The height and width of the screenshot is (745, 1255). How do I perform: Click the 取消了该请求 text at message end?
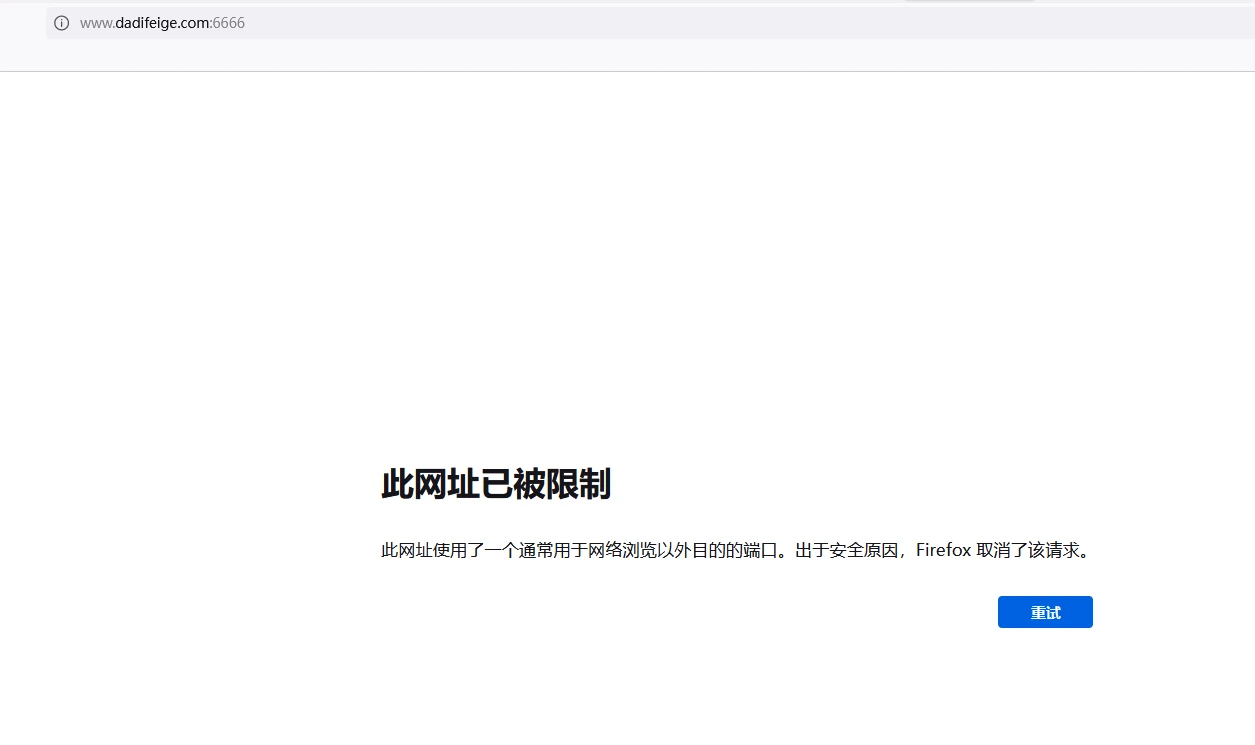tap(1030, 550)
